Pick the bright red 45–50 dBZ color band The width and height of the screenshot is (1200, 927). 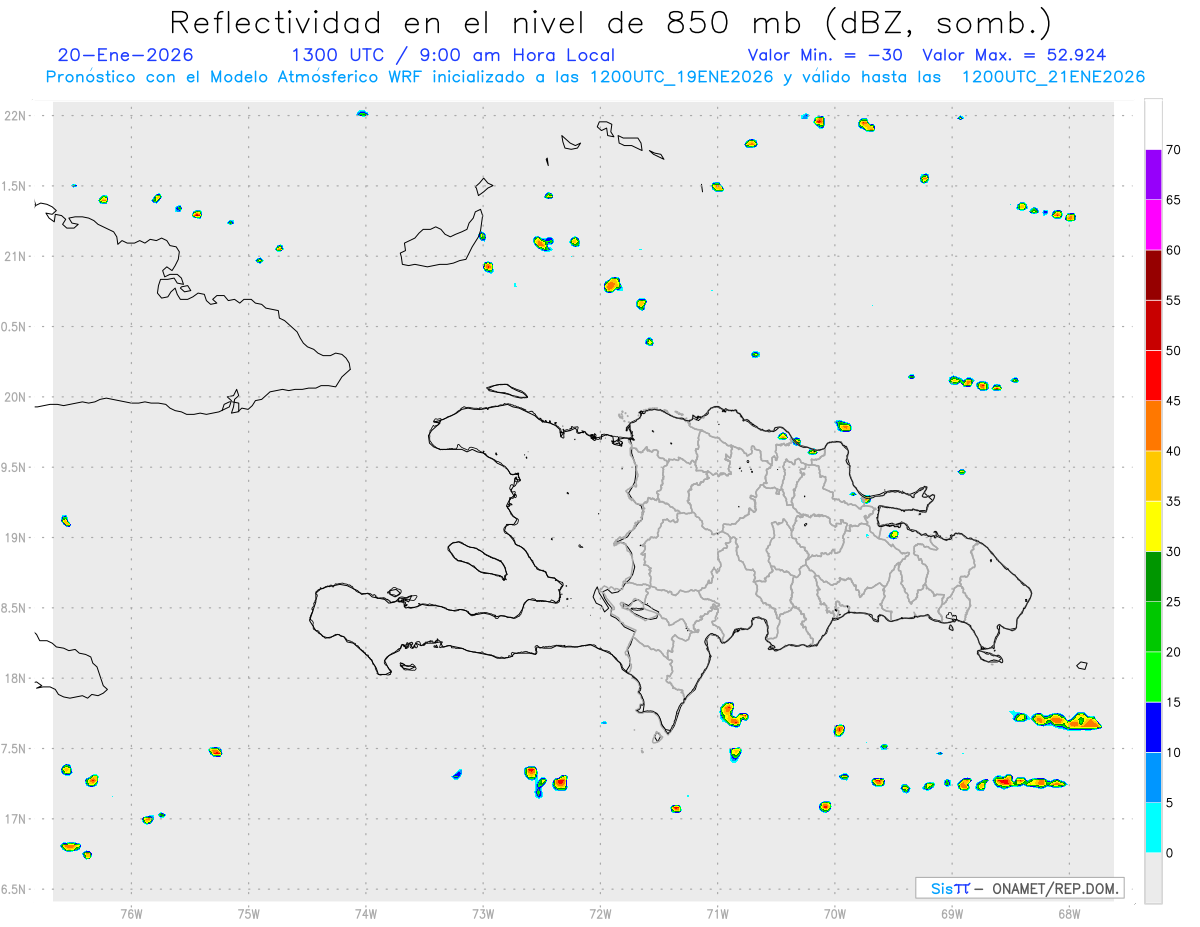click(1153, 376)
